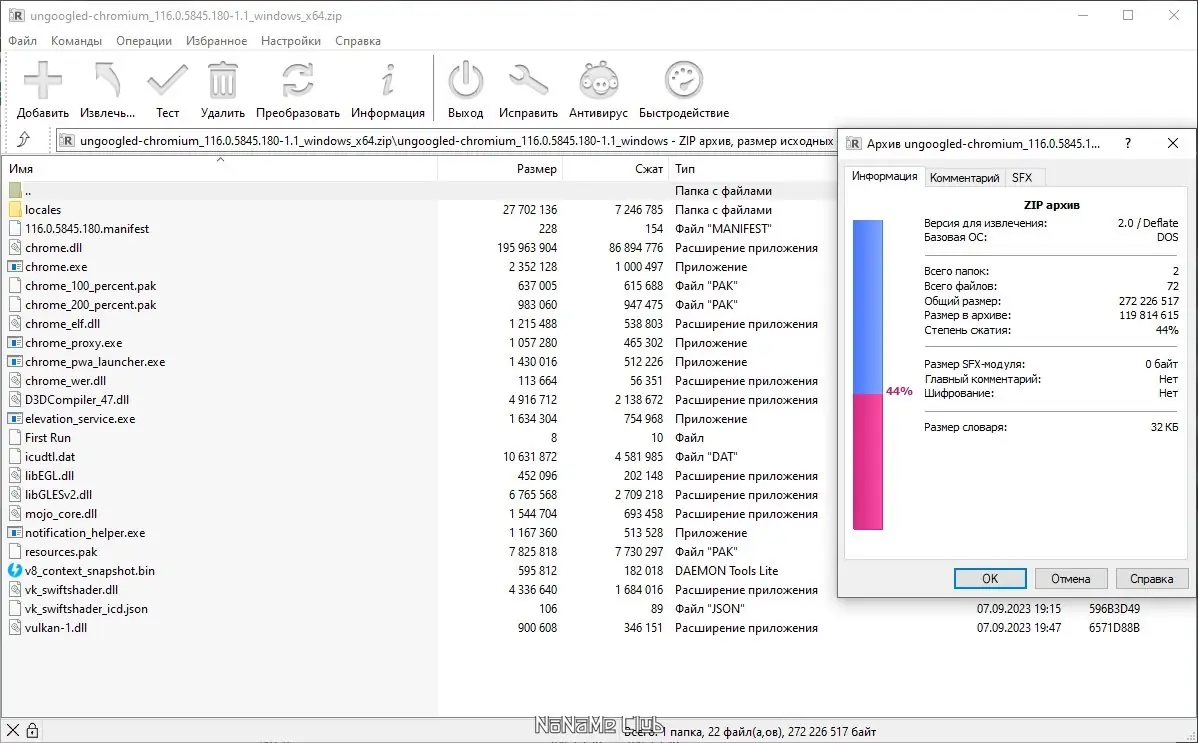Image resolution: width=1198 pixels, height=743 pixels.
Task: Click the Тест archive icon
Action: tap(167, 85)
